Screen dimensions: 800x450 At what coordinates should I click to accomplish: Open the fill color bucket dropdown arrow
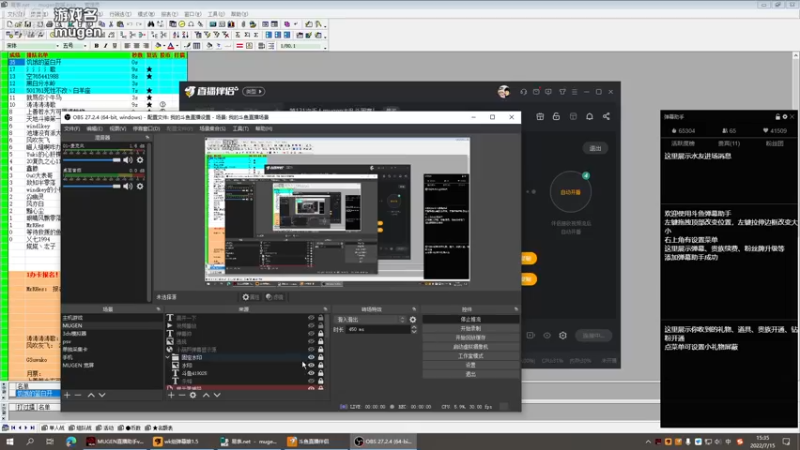[x=164, y=46]
